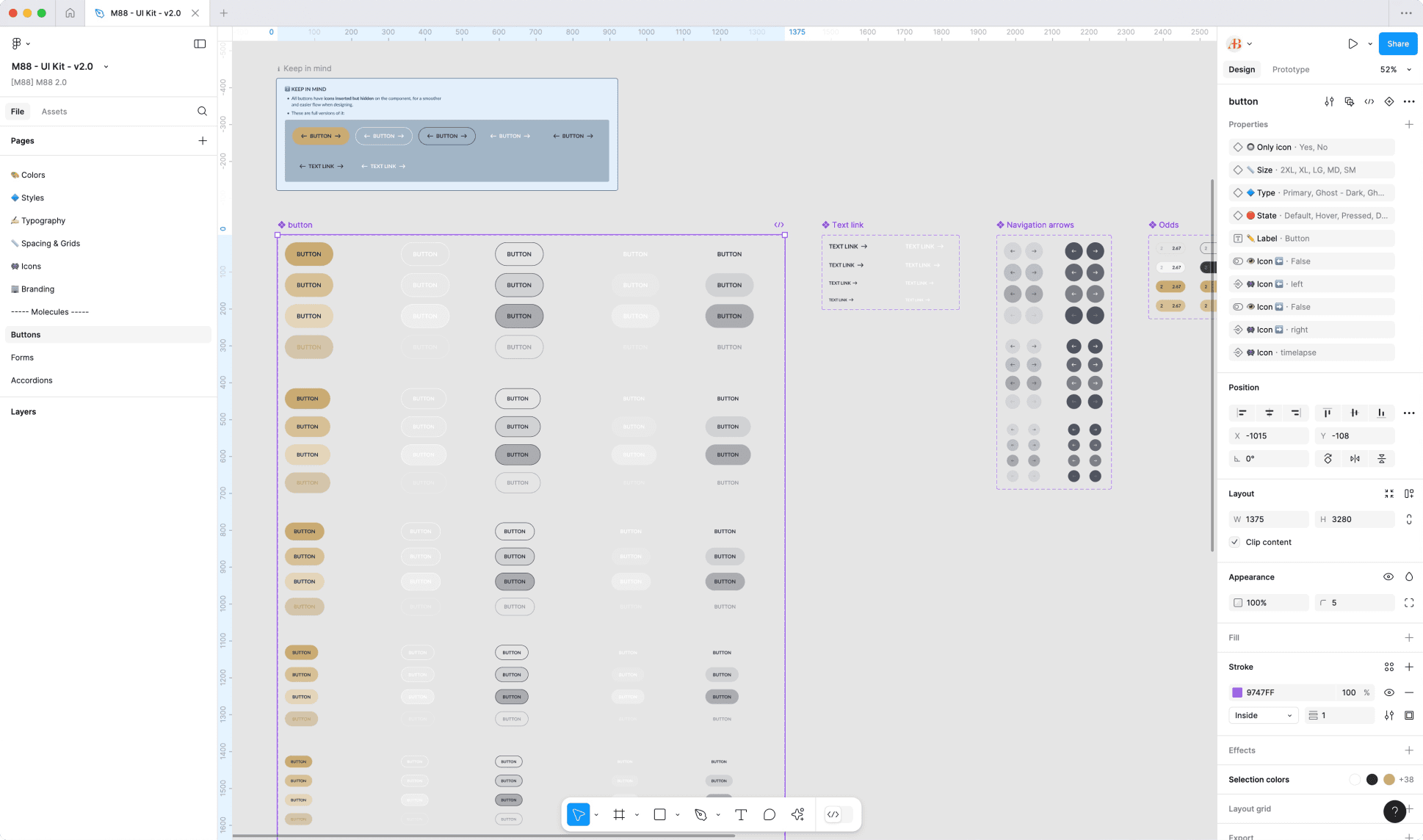
Task: Open the stroke position Inside dropdown
Action: click(1263, 715)
